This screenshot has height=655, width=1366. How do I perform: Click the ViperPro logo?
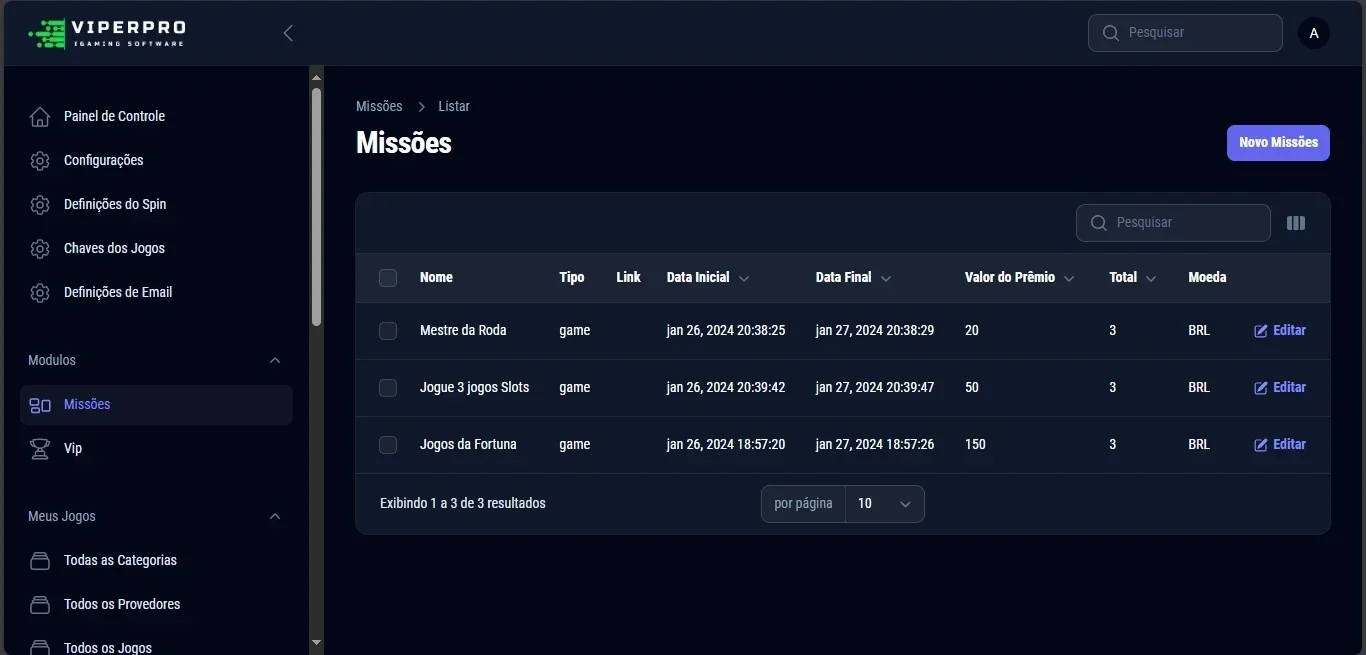107,33
